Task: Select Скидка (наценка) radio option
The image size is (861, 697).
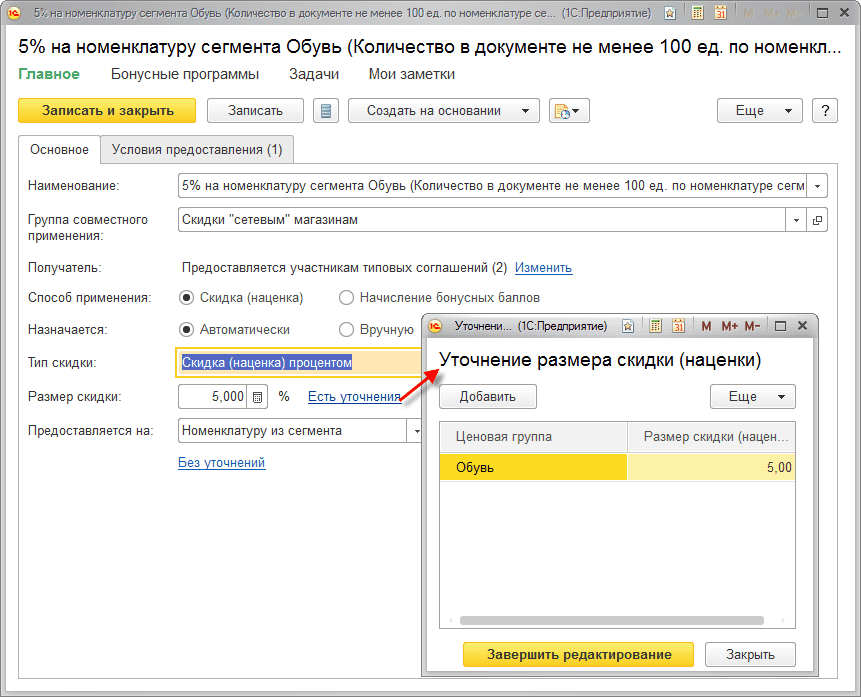Action: [x=187, y=298]
